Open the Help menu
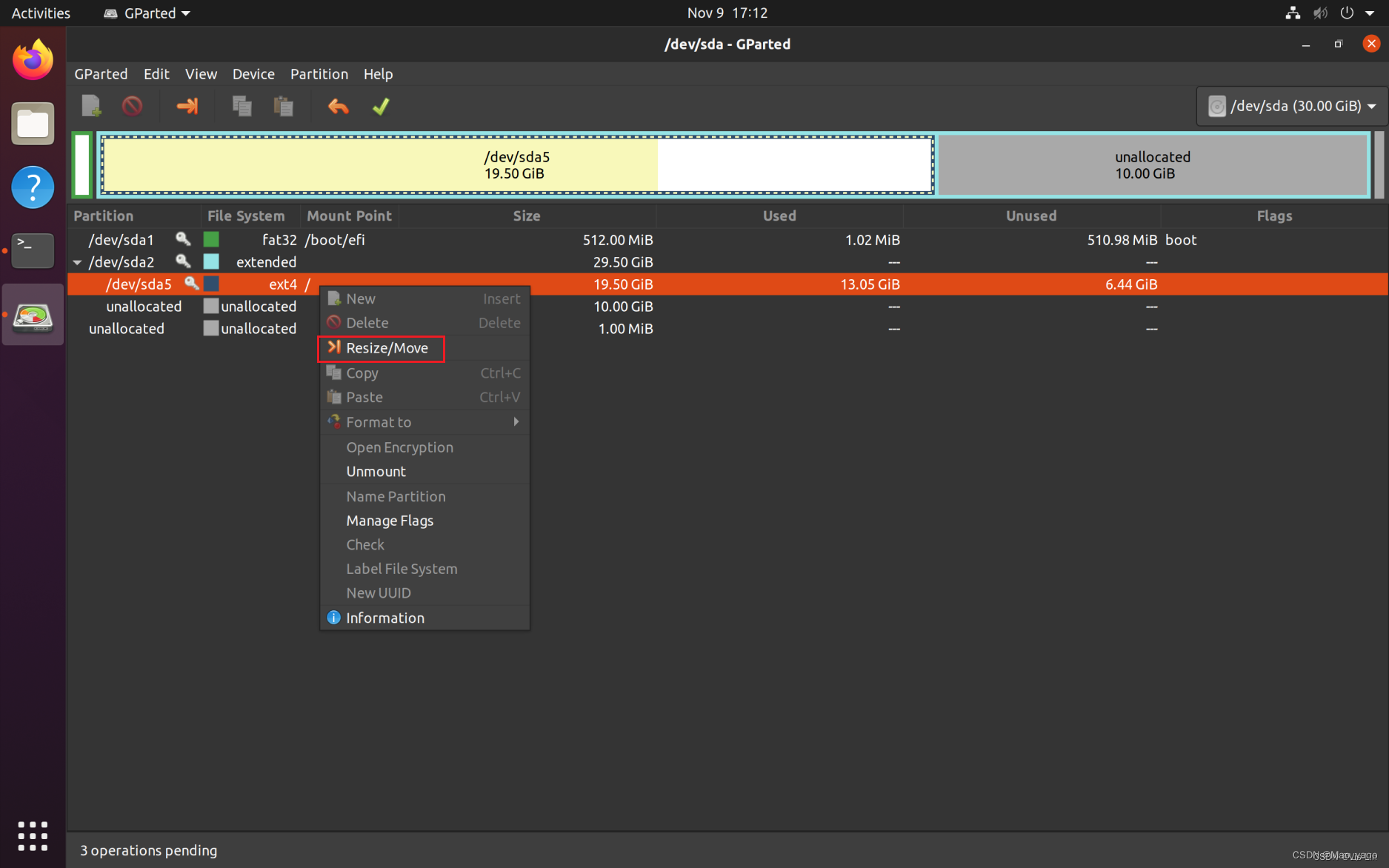 point(378,74)
